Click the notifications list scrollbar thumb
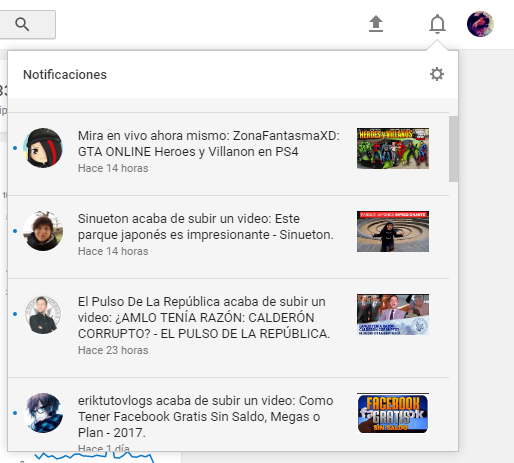The width and height of the screenshot is (514, 463). tap(453, 149)
